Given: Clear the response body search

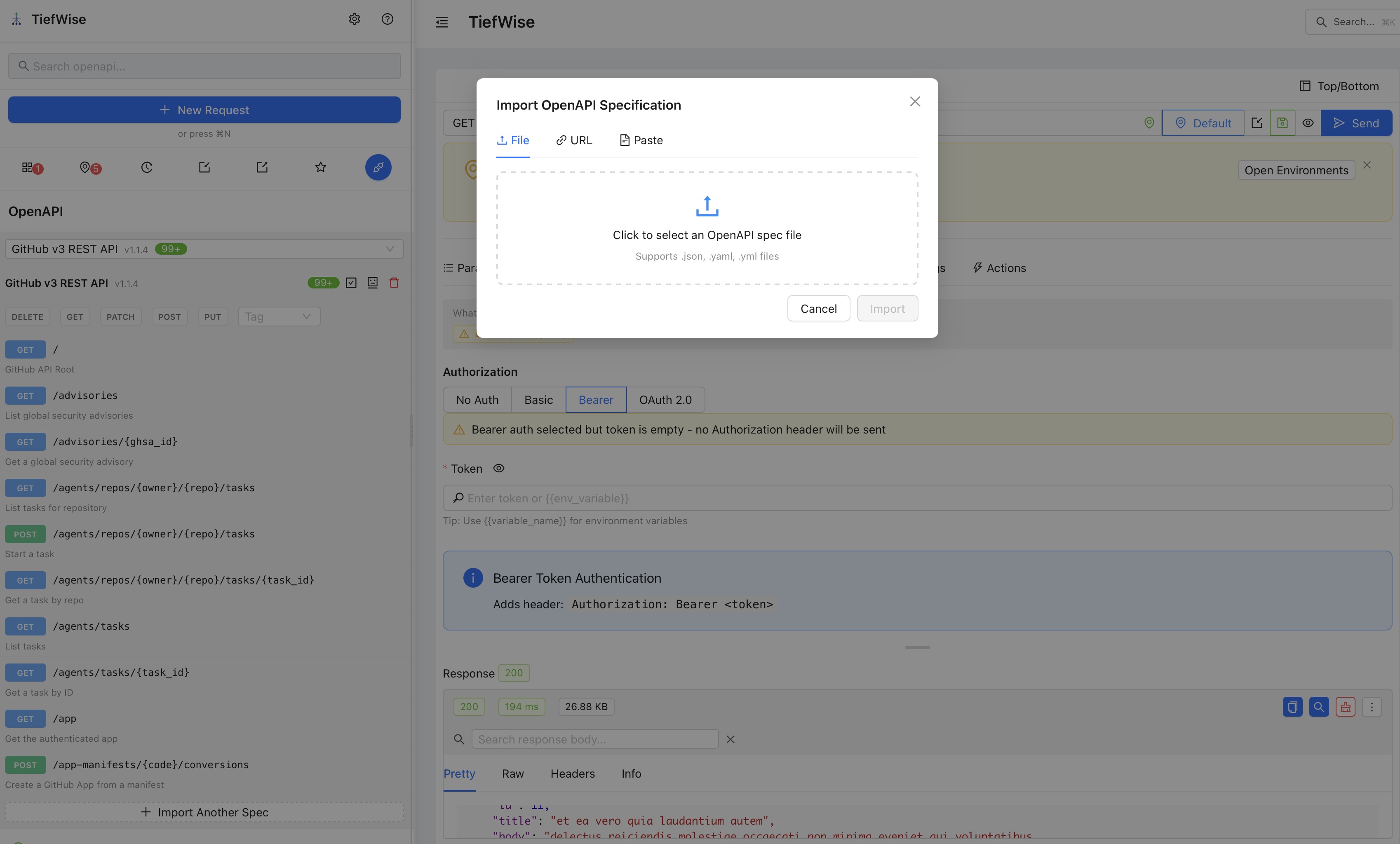Looking at the screenshot, I should point(730,739).
